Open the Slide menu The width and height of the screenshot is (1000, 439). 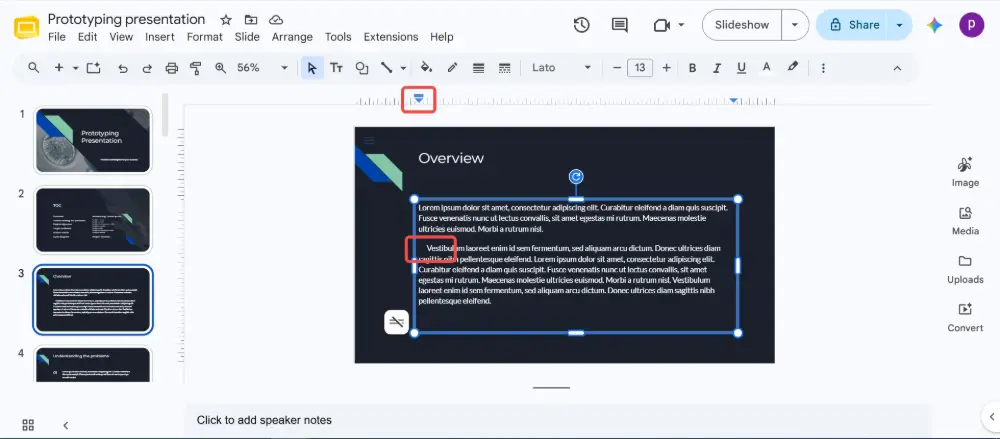pyautogui.click(x=247, y=37)
